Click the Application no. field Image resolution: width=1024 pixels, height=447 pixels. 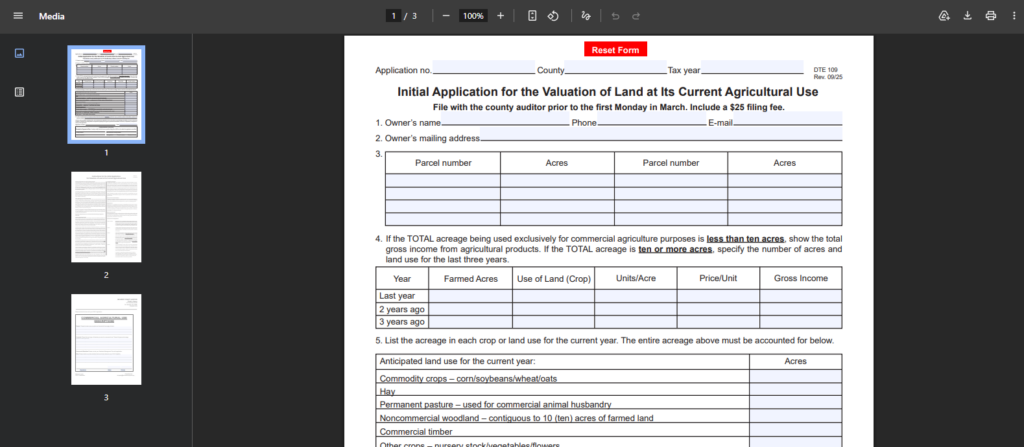click(485, 69)
